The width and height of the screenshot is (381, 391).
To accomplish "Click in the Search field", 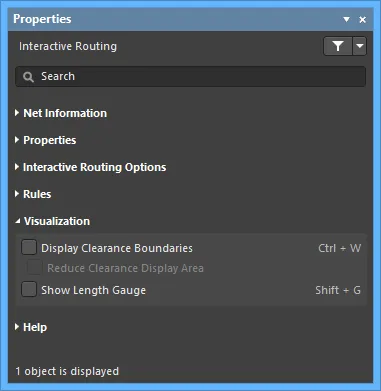I will 190,77.
